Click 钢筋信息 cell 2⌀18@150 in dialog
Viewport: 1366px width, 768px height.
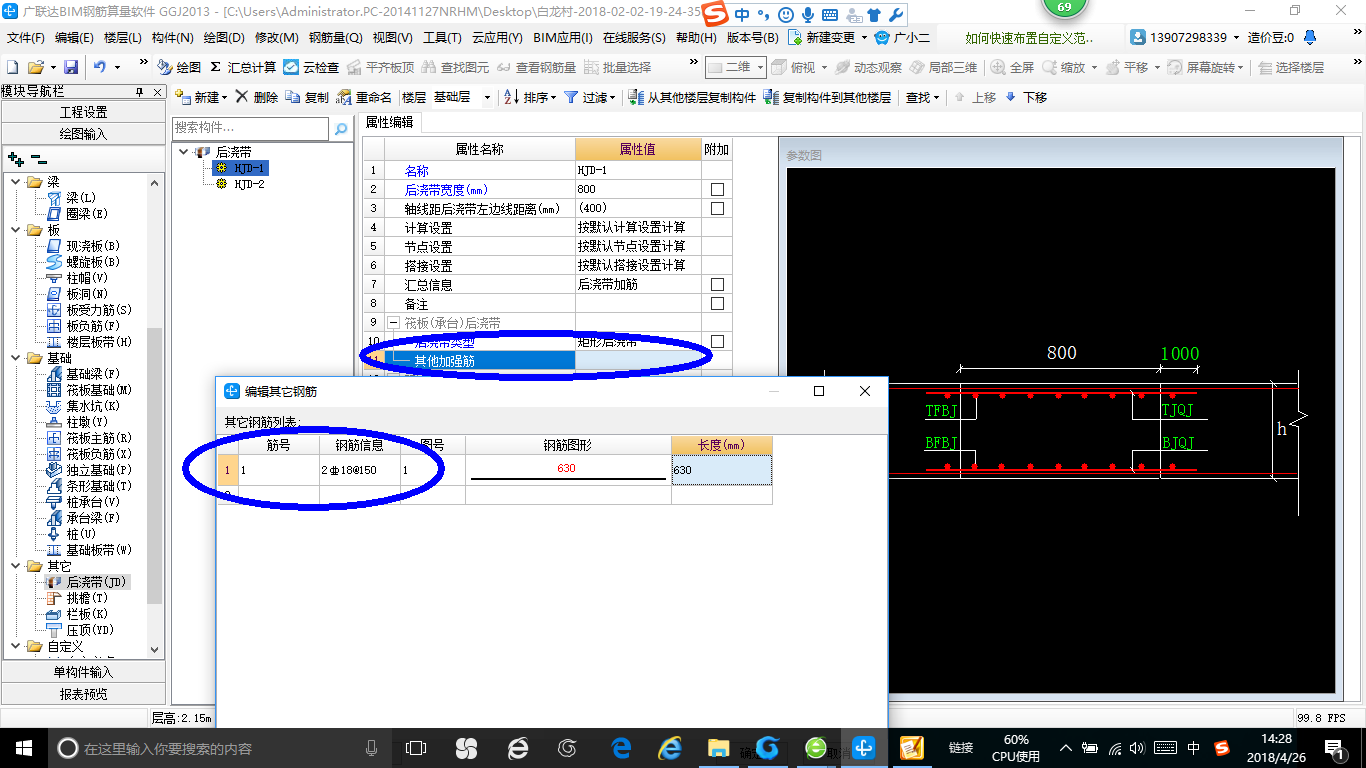(360, 470)
